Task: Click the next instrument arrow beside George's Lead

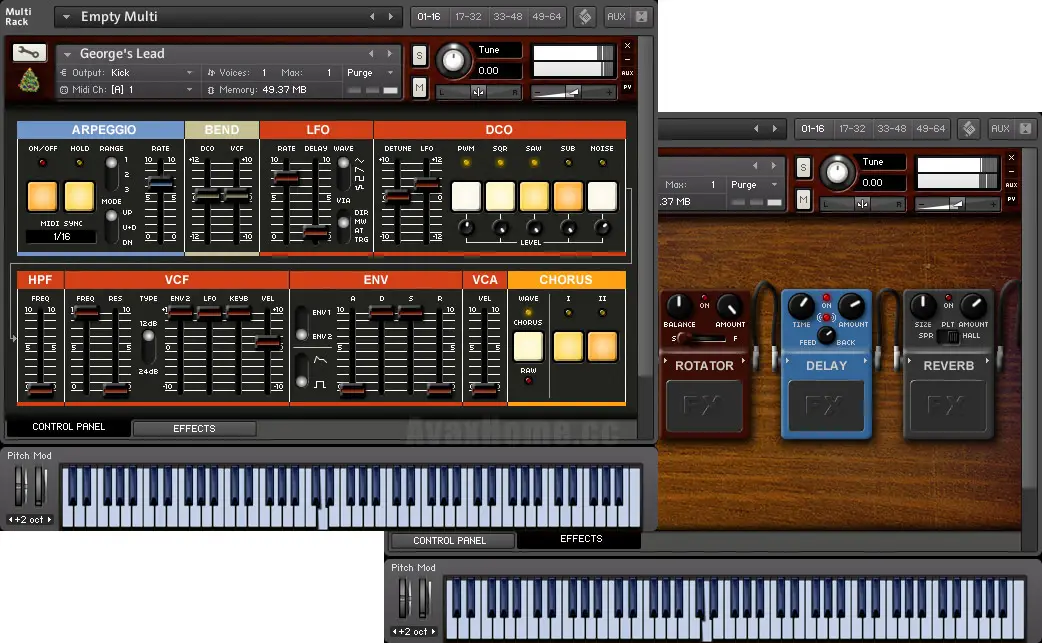Action: (x=390, y=53)
